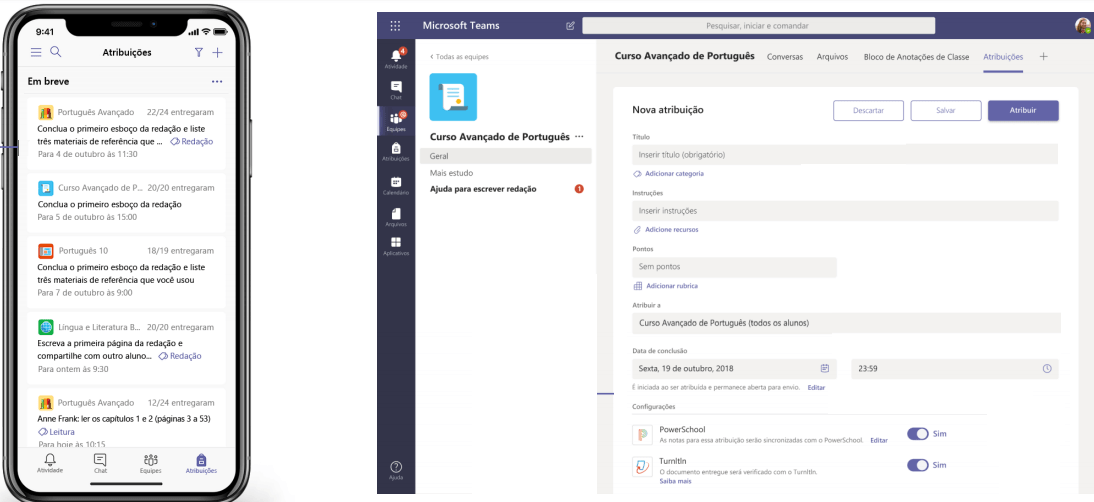The height and width of the screenshot is (502, 1094).
Task: Open Em breve more options on phone
Action: coord(217,82)
